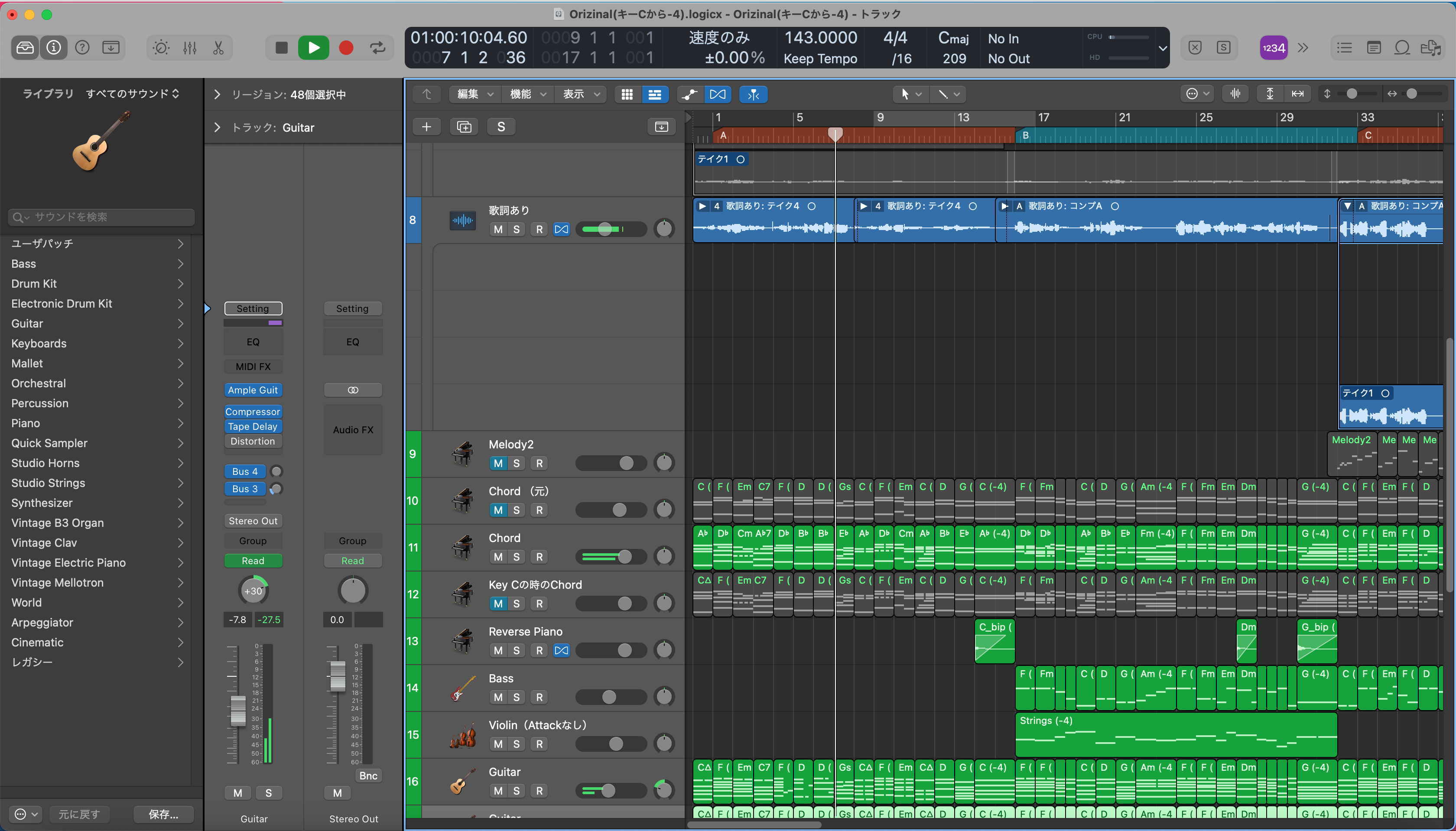Click the red Record button

(346, 48)
